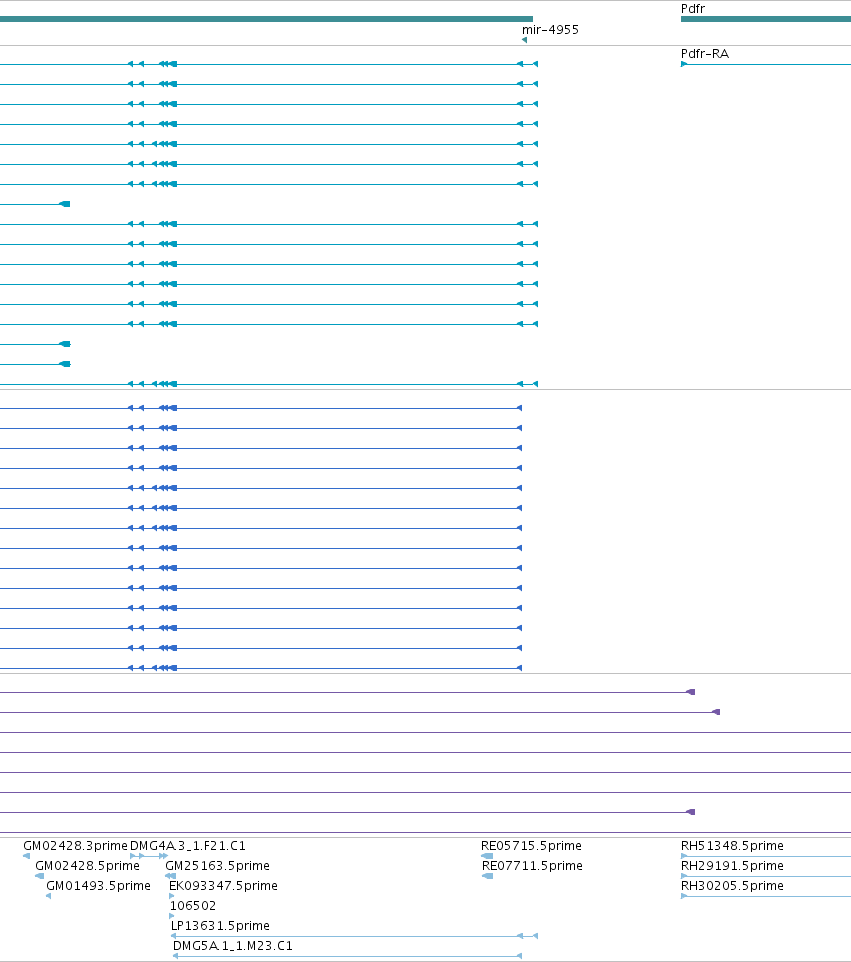Click the DMG5A.1_1.M23.C1 label
This screenshot has height=962, width=851.
point(233,945)
